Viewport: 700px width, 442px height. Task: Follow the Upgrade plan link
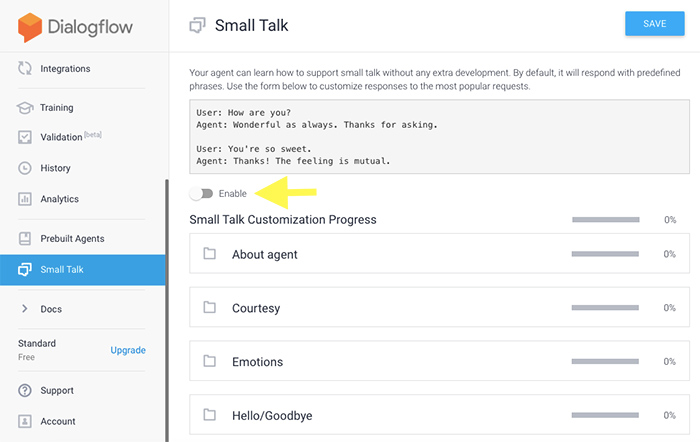click(128, 350)
